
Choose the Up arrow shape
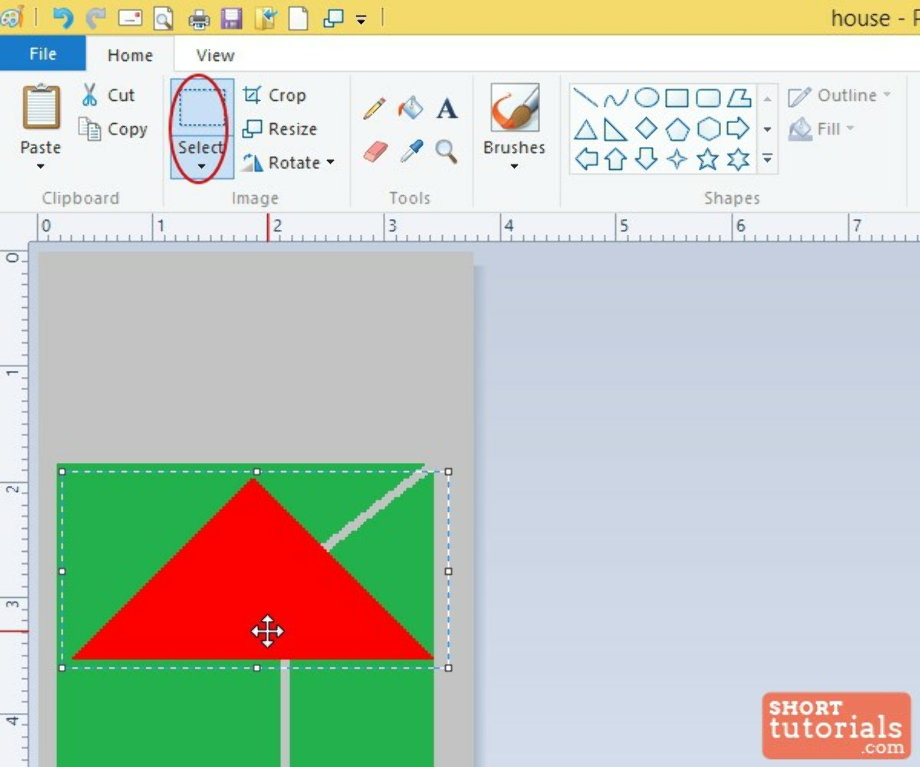click(615, 159)
